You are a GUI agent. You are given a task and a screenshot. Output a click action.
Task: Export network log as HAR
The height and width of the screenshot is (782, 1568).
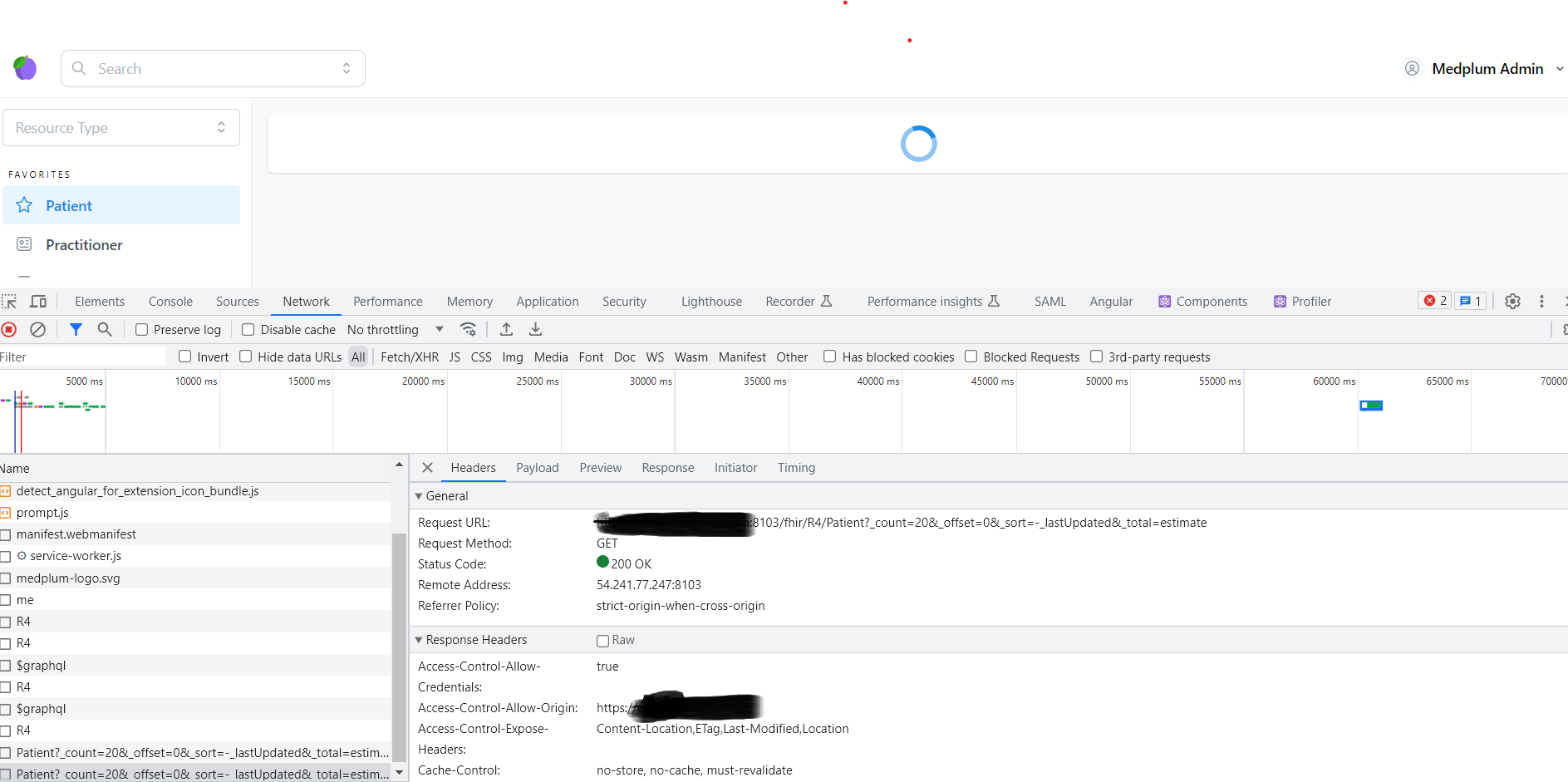point(535,329)
